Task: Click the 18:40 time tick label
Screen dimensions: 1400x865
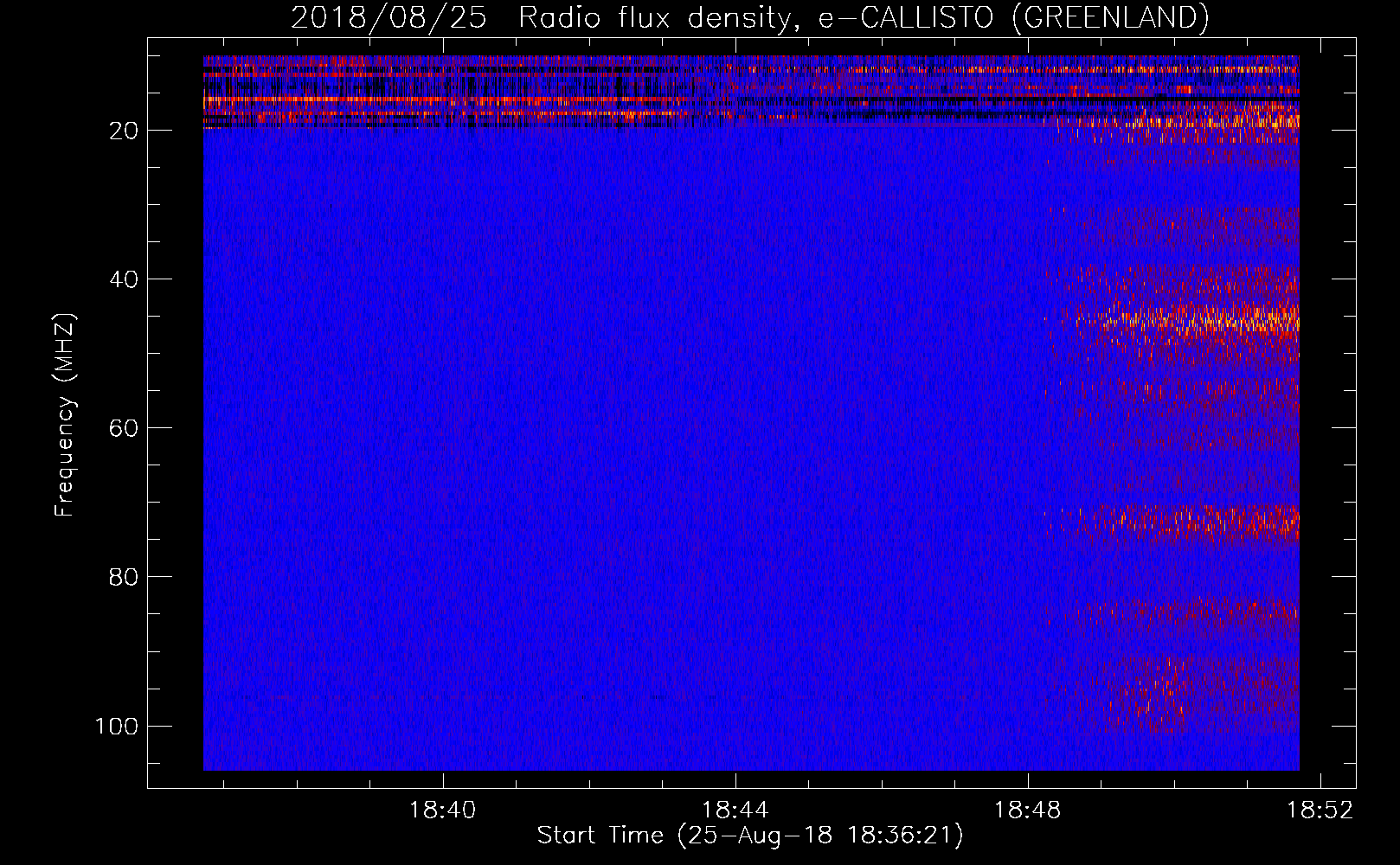Action: tap(442, 810)
